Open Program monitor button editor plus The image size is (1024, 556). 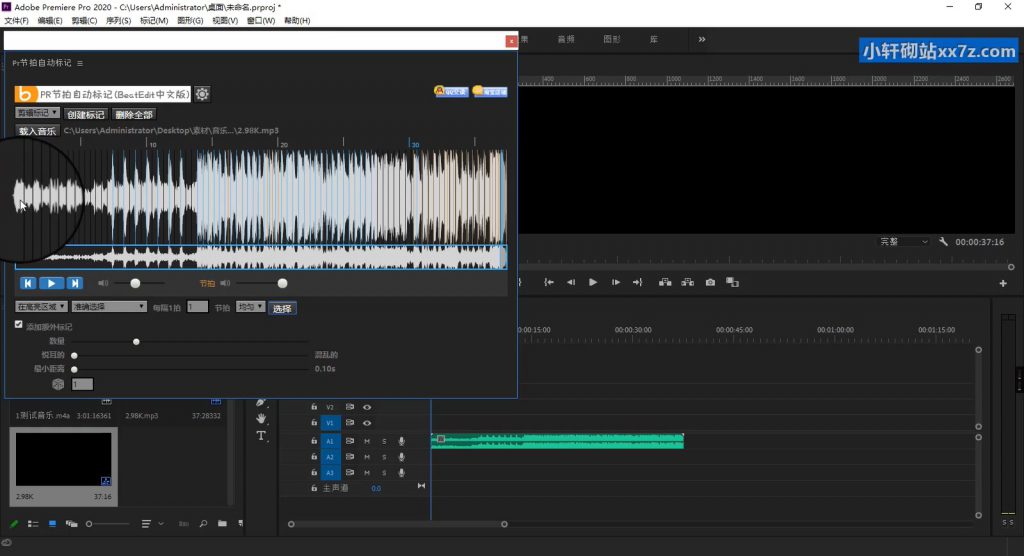point(1003,283)
